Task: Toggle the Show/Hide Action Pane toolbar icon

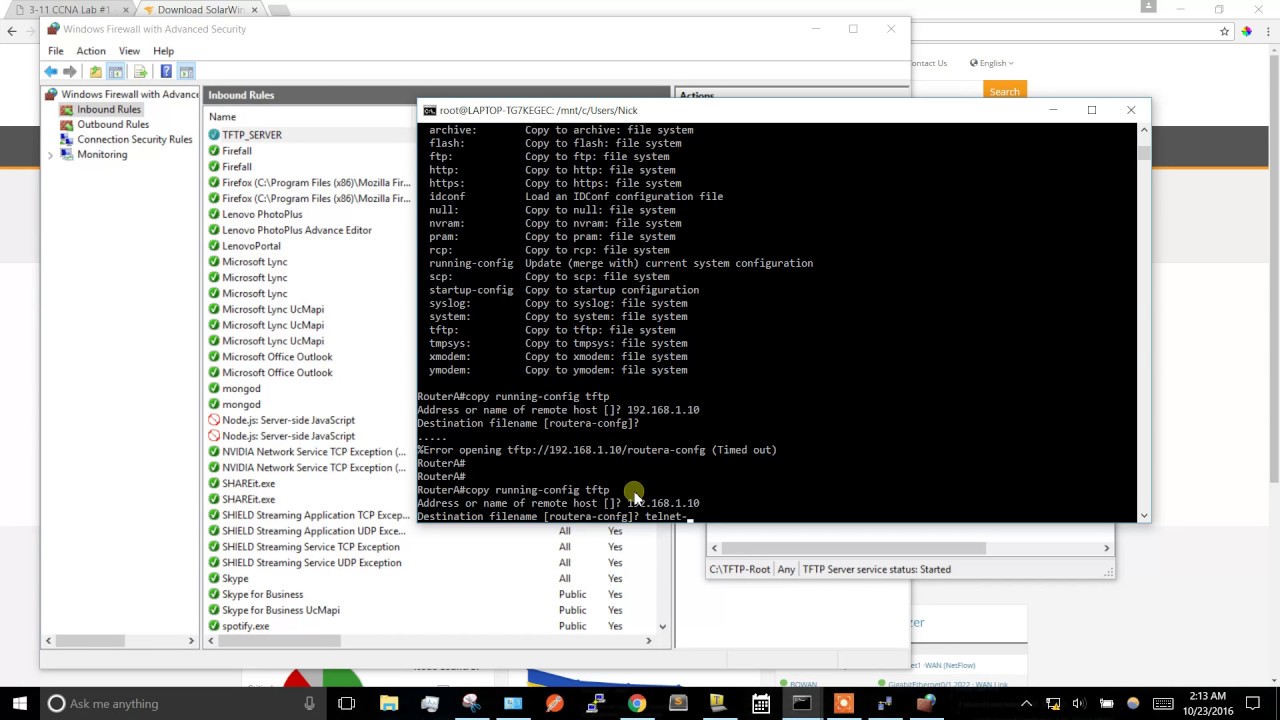Action: click(x=186, y=72)
